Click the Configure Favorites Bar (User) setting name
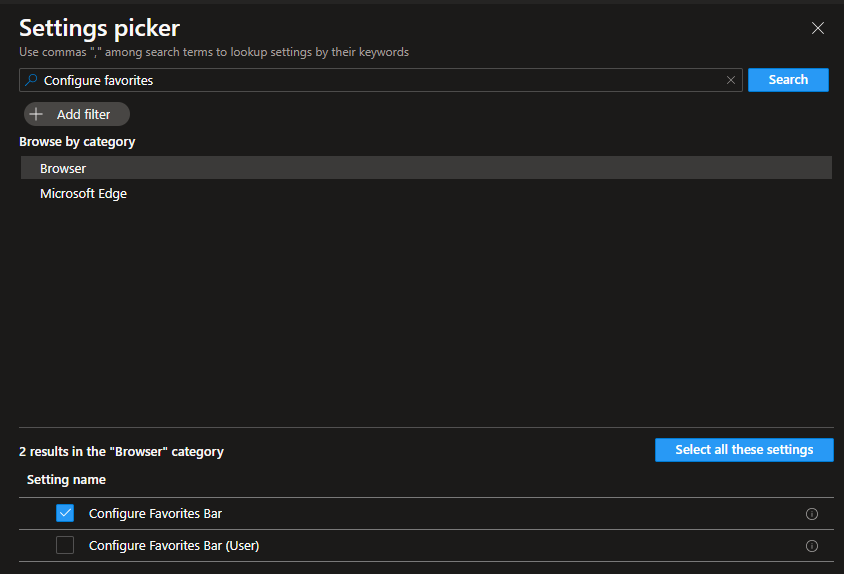The height and width of the screenshot is (574, 844). click(x=174, y=545)
